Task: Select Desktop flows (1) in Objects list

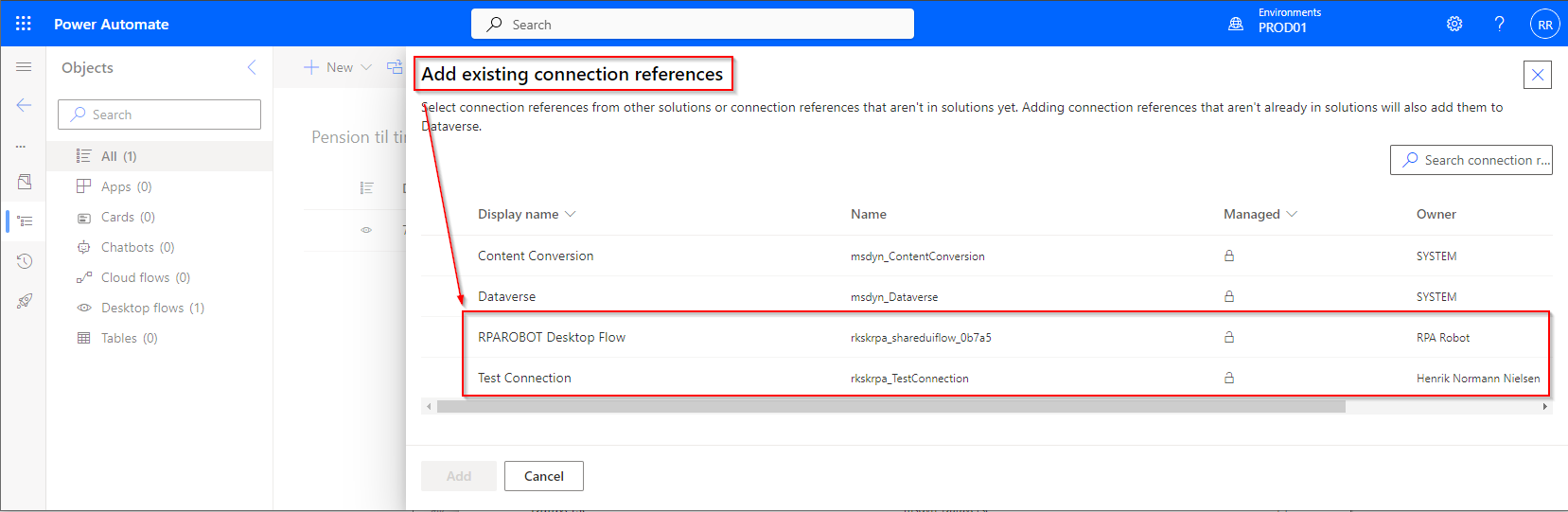Action: coord(159,308)
